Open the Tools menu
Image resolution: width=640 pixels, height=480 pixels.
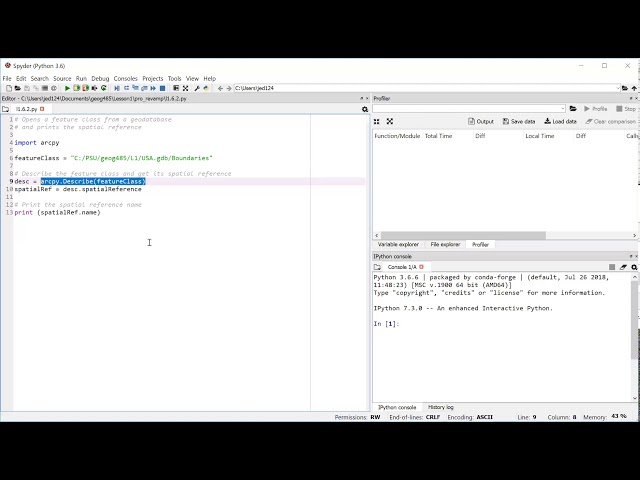pyautogui.click(x=174, y=78)
